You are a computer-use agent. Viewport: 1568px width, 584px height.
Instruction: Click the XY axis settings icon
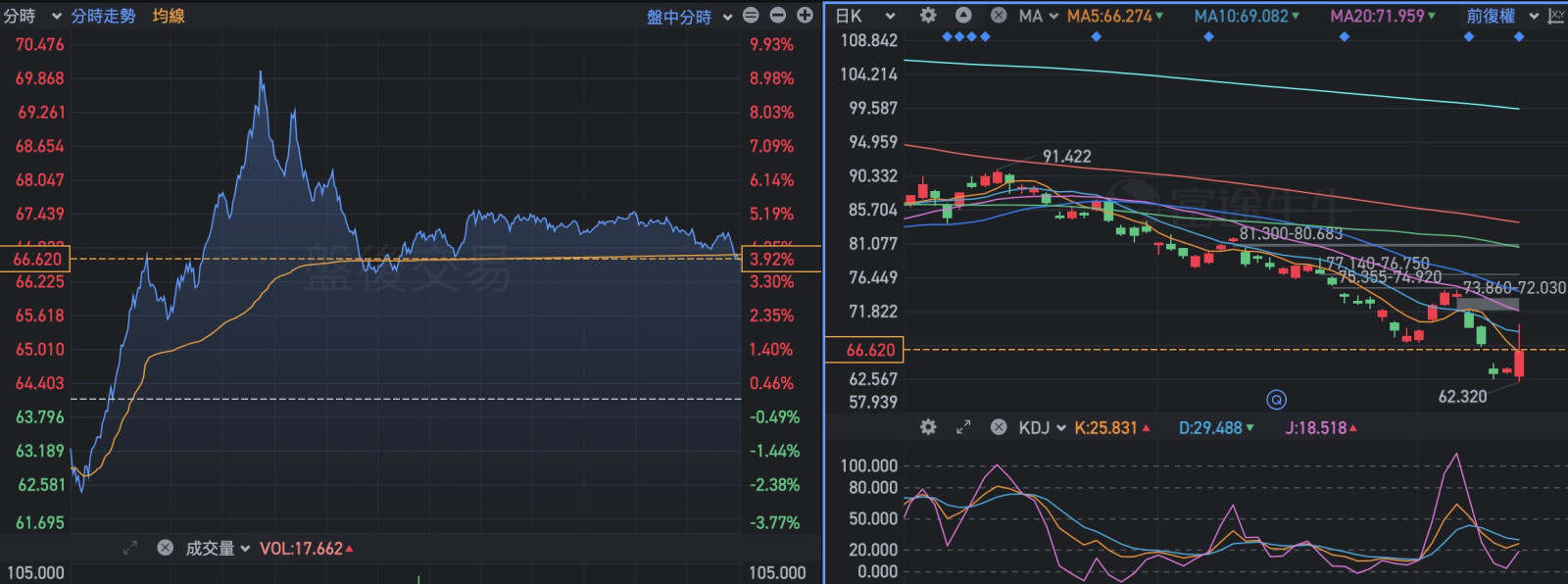click(x=1555, y=16)
